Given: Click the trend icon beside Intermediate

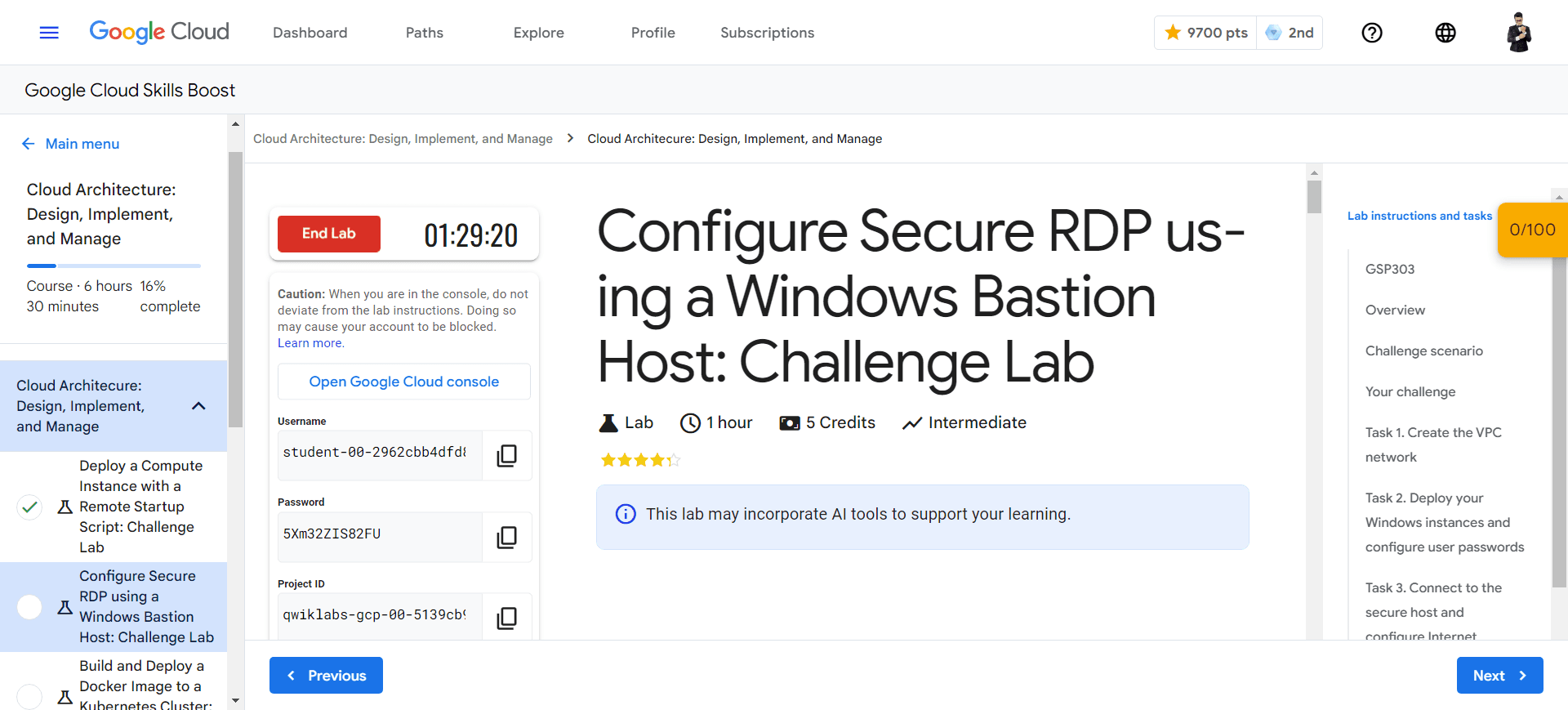Looking at the screenshot, I should pos(912,422).
